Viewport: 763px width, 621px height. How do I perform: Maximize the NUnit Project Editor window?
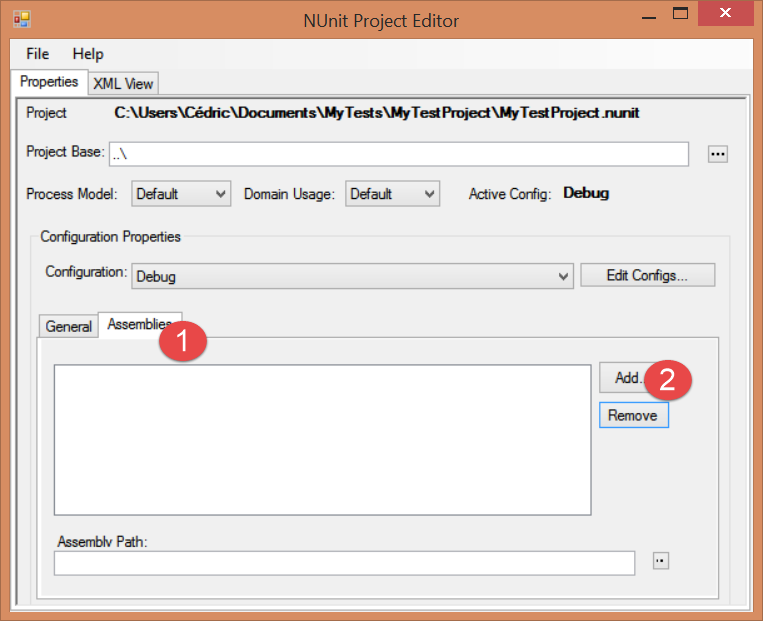tap(680, 14)
